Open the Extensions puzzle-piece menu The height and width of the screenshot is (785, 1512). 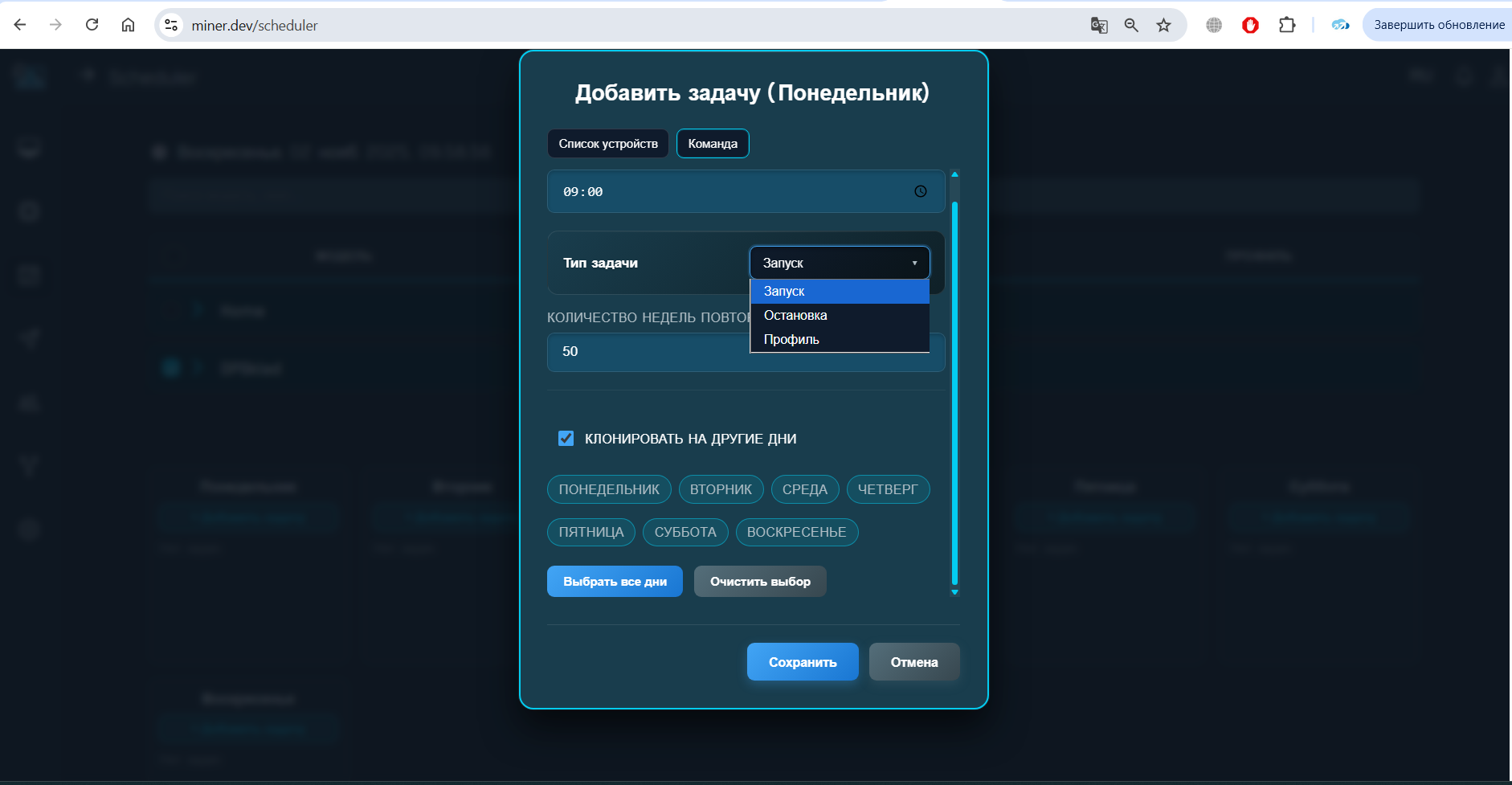click(x=1287, y=25)
